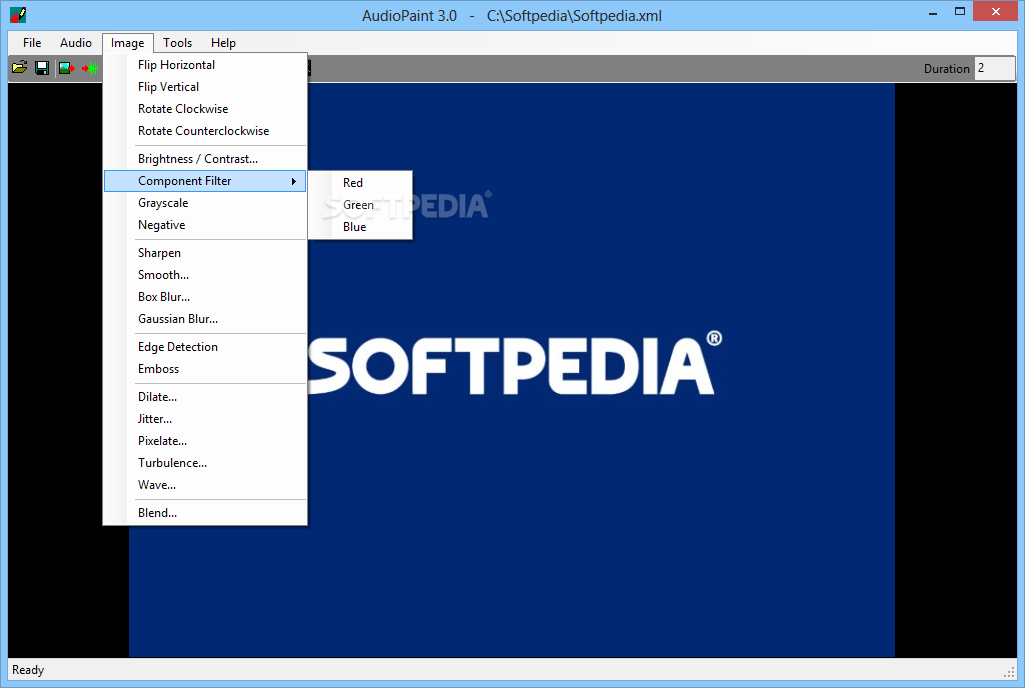The image size is (1025, 688).
Task: Open Brightness / Contrast dialog
Action: tap(205, 159)
